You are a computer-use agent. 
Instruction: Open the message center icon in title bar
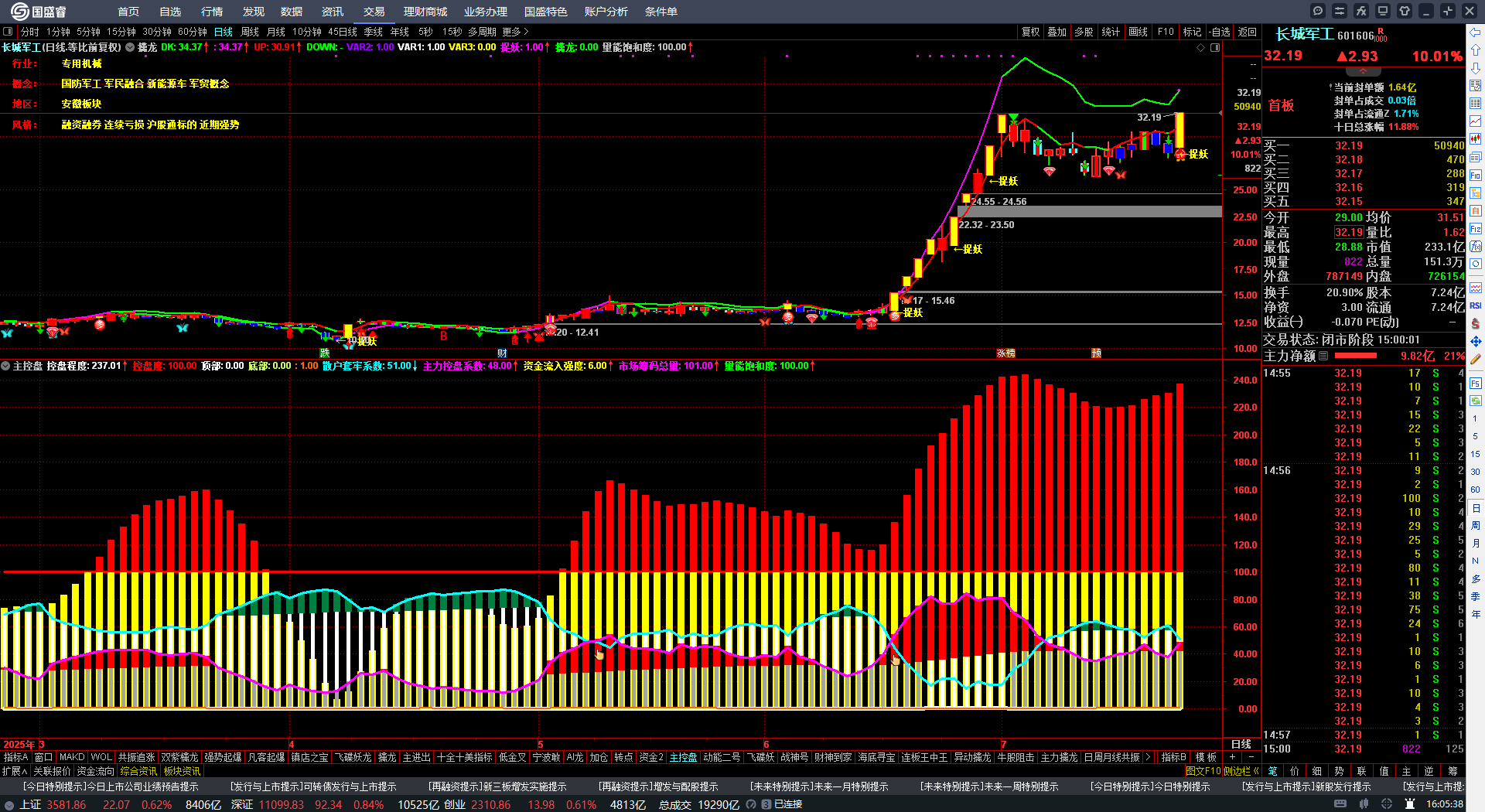point(1318,11)
